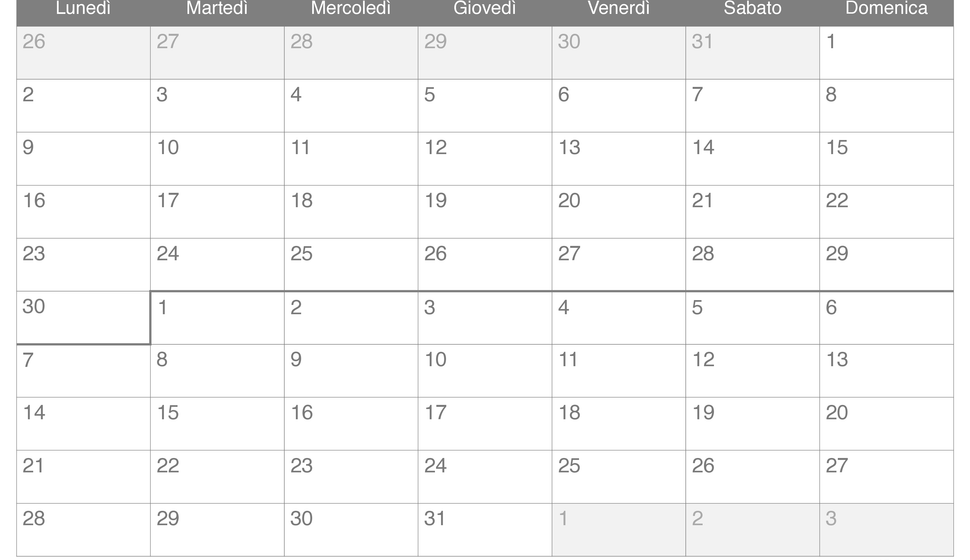The height and width of the screenshot is (560, 970).
Task: Select day 20 in the Venerdì column
Action: coord(619,212)
